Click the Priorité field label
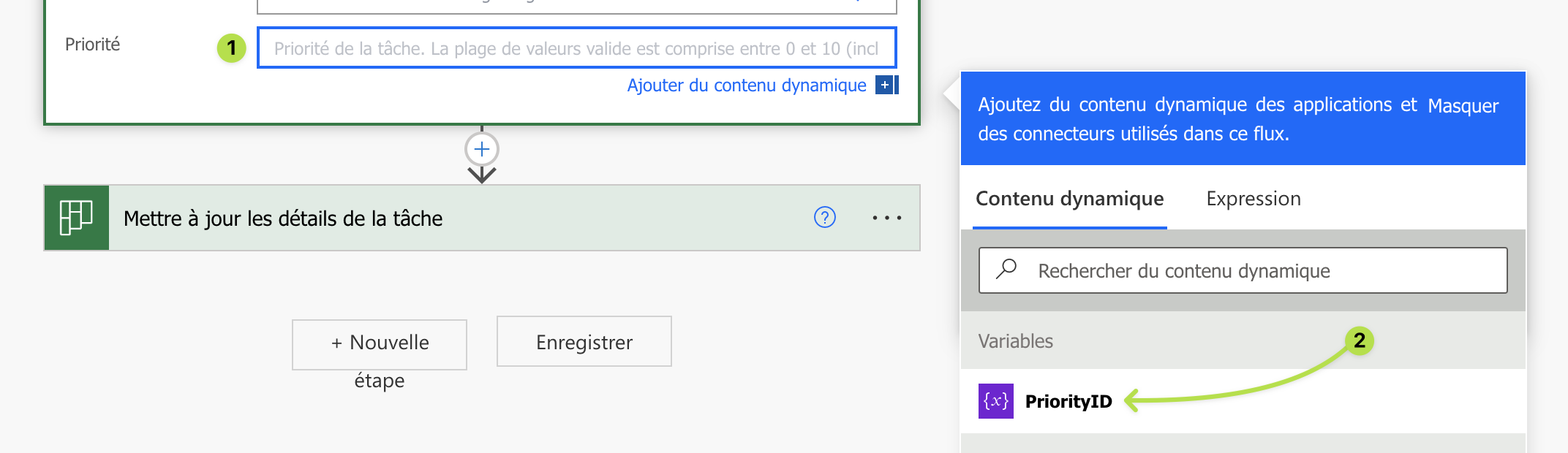This screenshot has width=1568, height=453. (92, 45)
